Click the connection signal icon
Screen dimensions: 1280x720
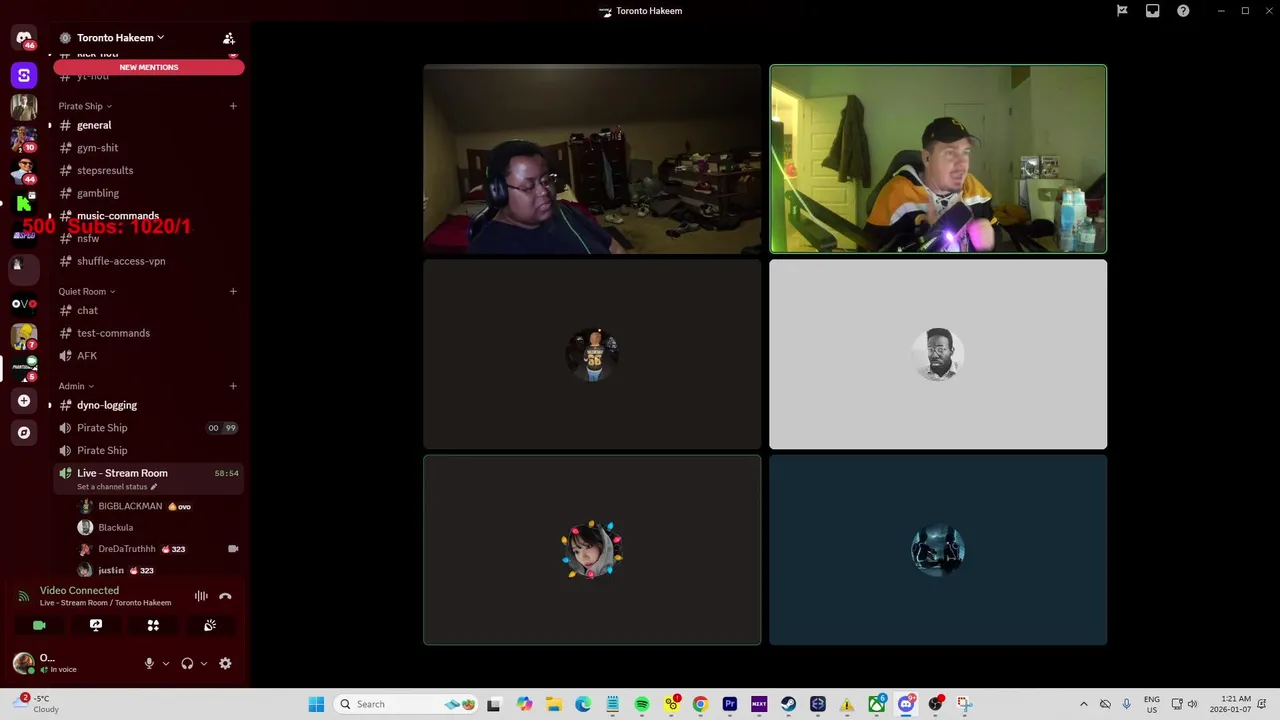[x=24, y=596]
